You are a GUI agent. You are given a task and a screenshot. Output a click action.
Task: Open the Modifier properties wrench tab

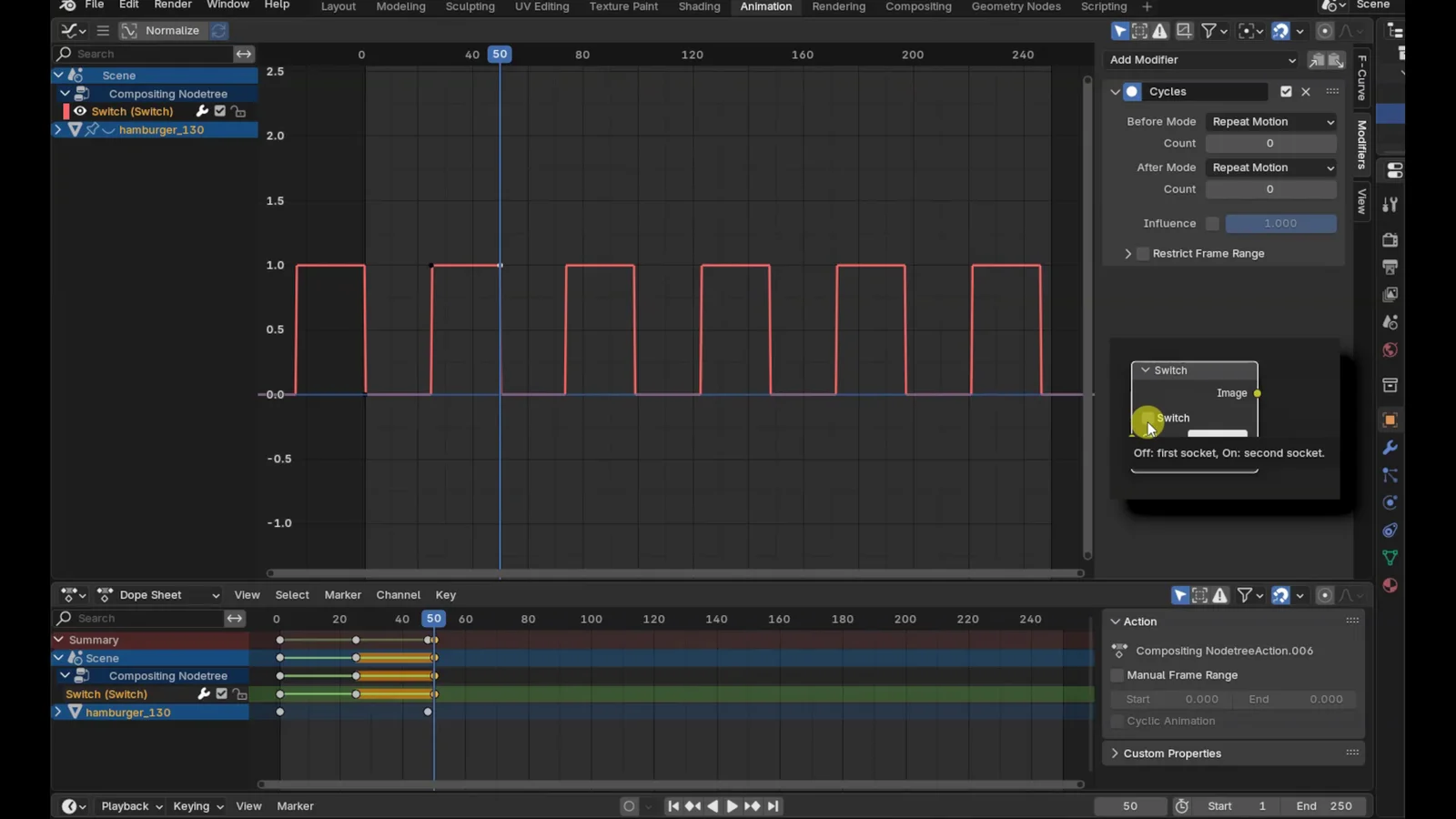(x=1390, y=448)
